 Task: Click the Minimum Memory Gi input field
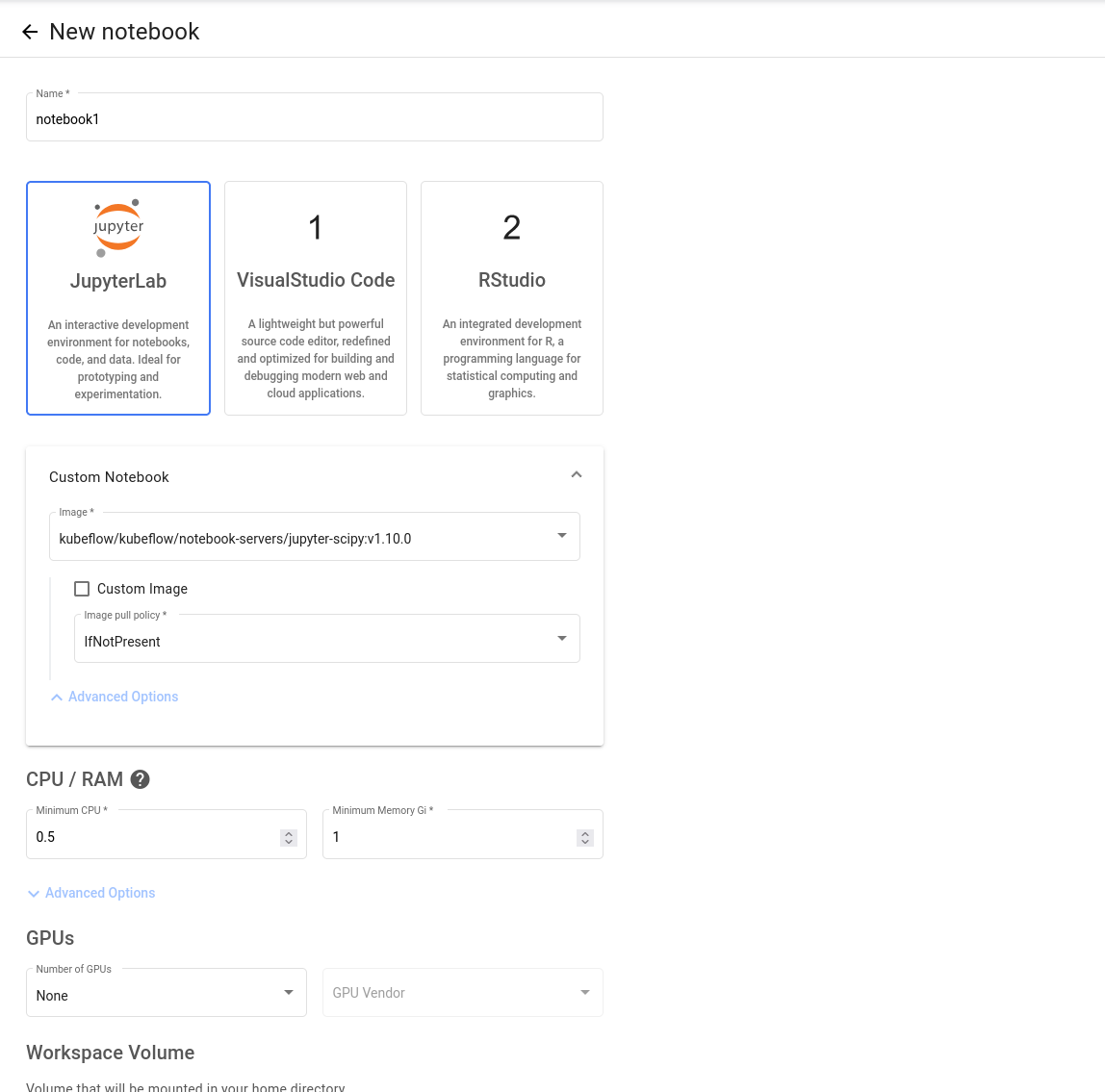click(462, 835)
